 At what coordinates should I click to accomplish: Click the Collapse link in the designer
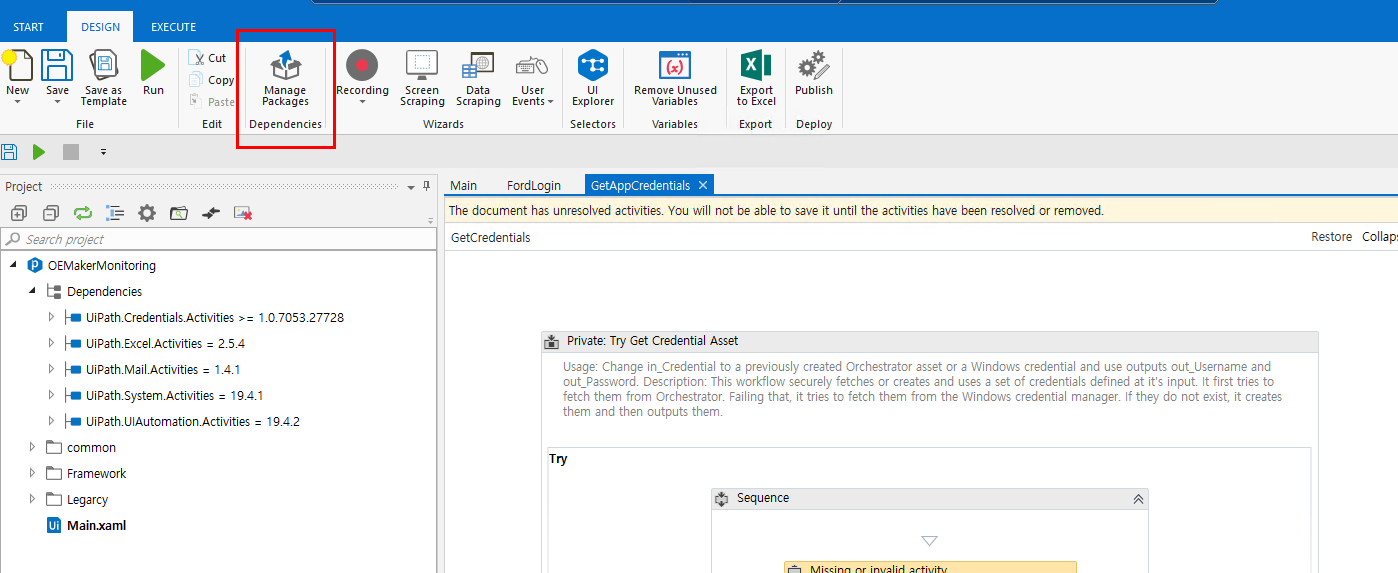tap(1380, 237)
